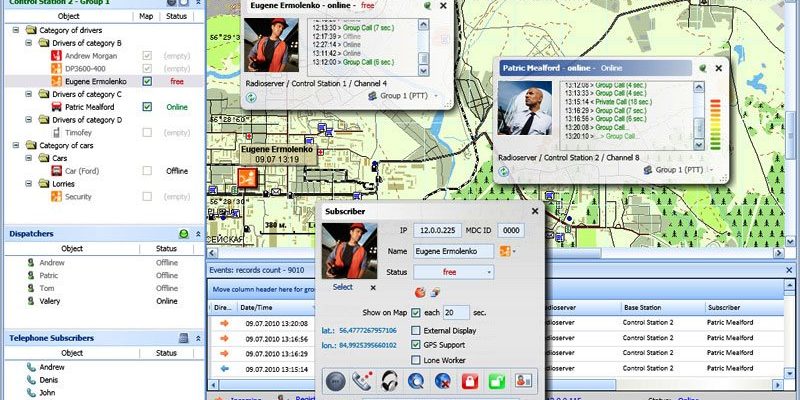Image resolution: width=800 pixels, height=400 pixels.
Task: Toggle the Show on Map checkbox
Action: click(416, 312)
